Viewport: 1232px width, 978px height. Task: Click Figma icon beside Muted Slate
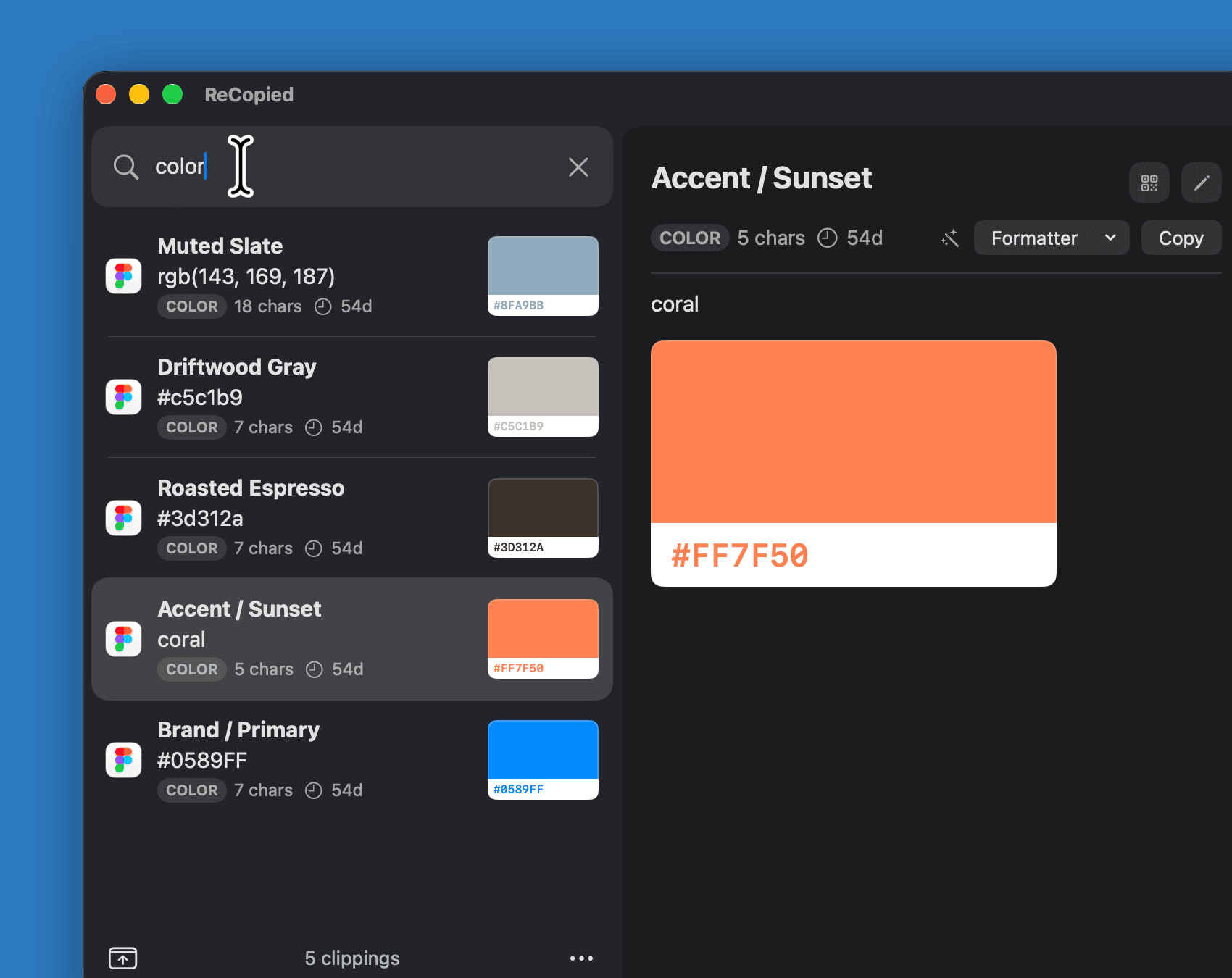123,276
